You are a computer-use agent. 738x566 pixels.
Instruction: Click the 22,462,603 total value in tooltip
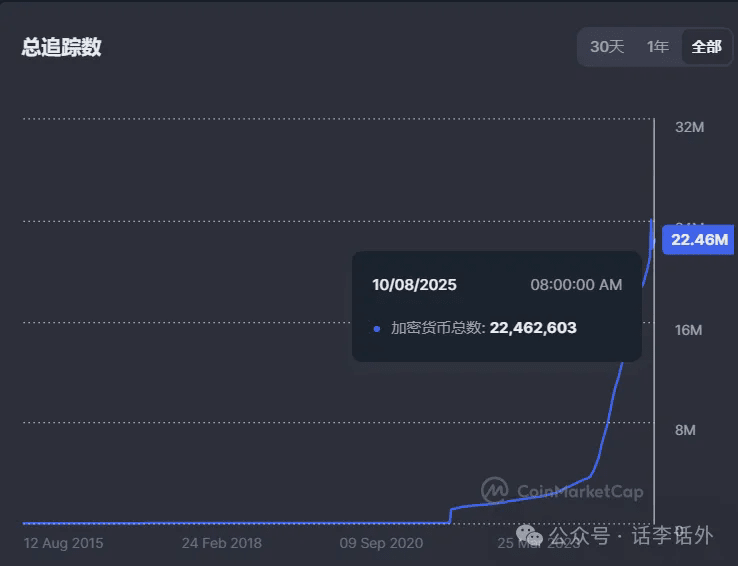click(x=533, y=328)
